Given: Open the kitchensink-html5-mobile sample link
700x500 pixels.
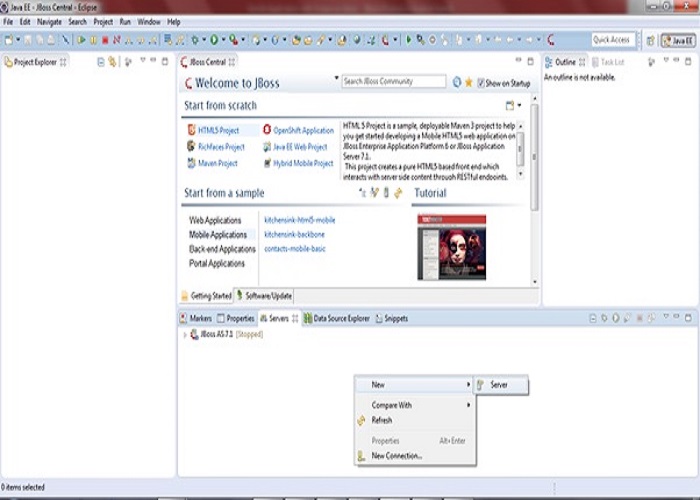Looking at the screenshot, I should coord(300,220).
